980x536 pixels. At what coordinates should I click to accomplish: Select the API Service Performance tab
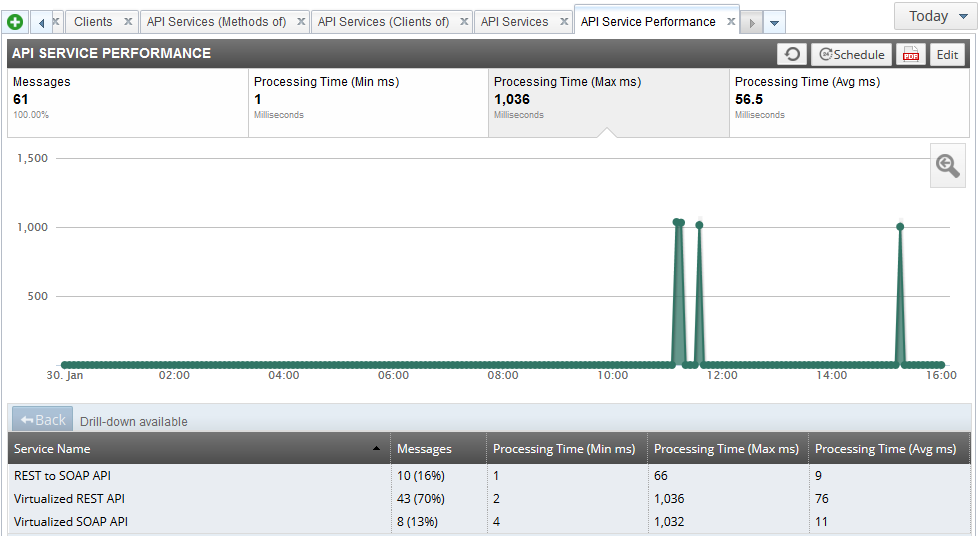(648, 21)
